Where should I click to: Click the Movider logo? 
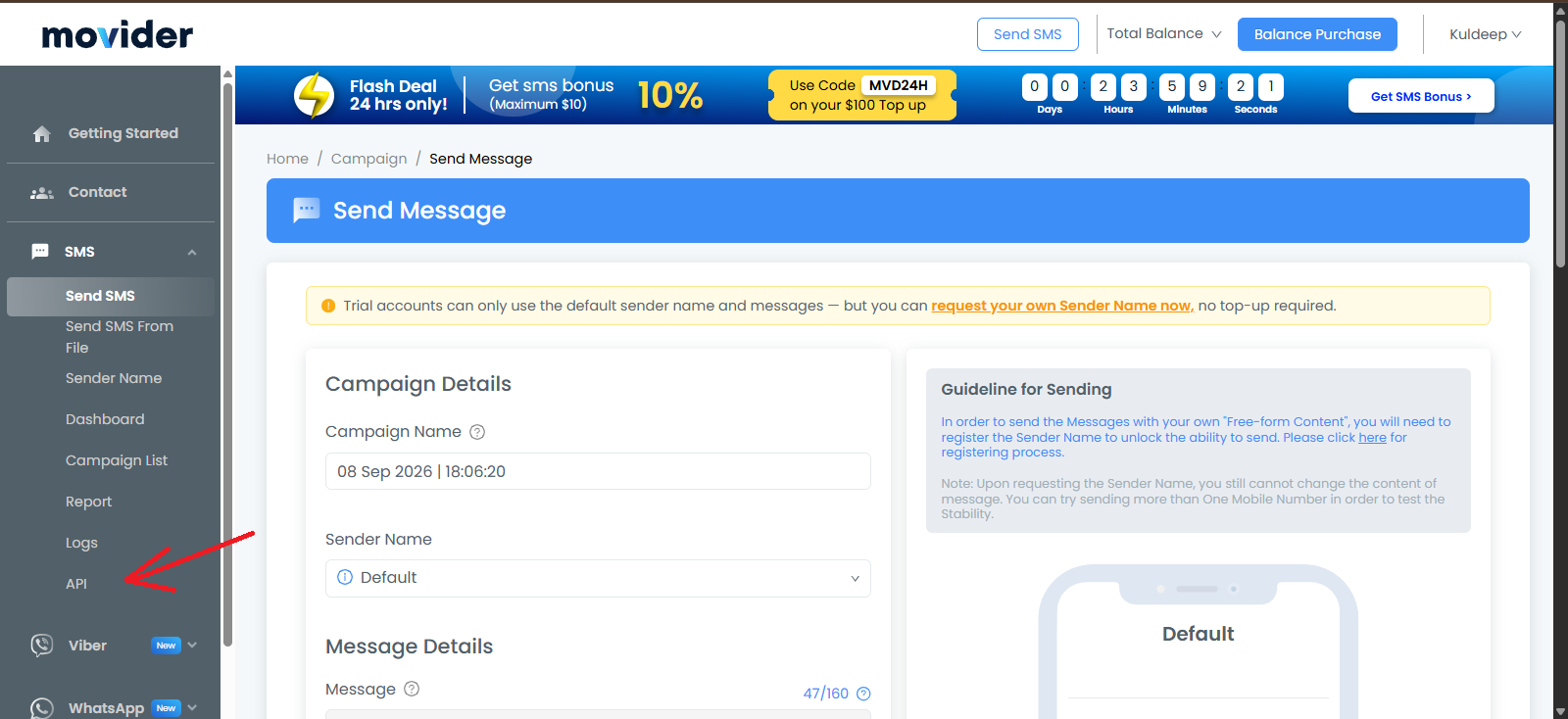coord(118,35)
